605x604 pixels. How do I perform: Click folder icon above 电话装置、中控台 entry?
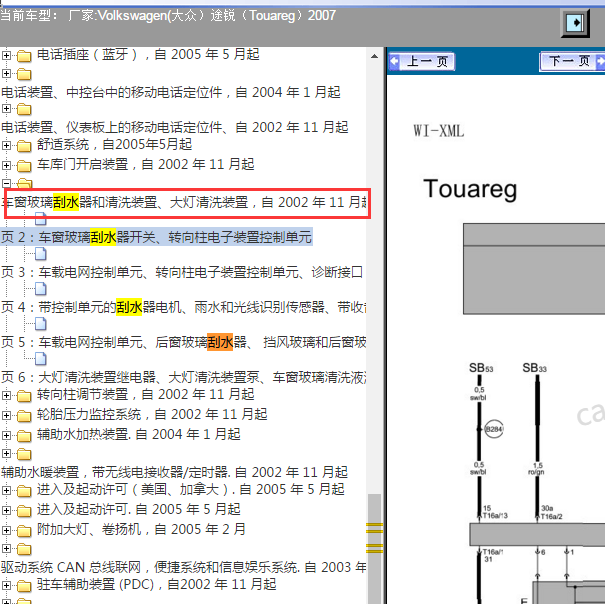tap(24, 74)
